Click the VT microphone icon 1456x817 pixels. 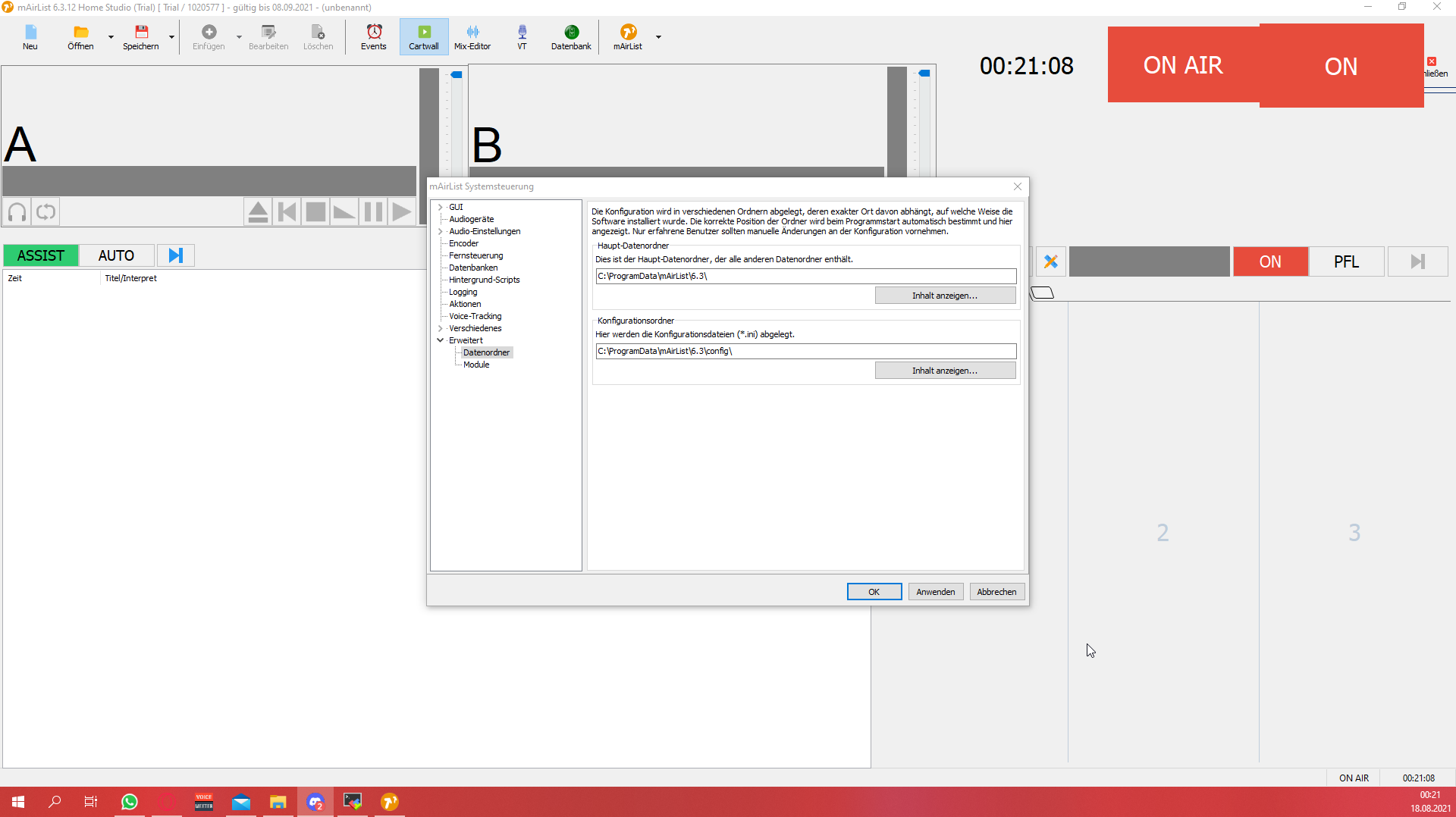pyautogui.click(x=522, y=36)
